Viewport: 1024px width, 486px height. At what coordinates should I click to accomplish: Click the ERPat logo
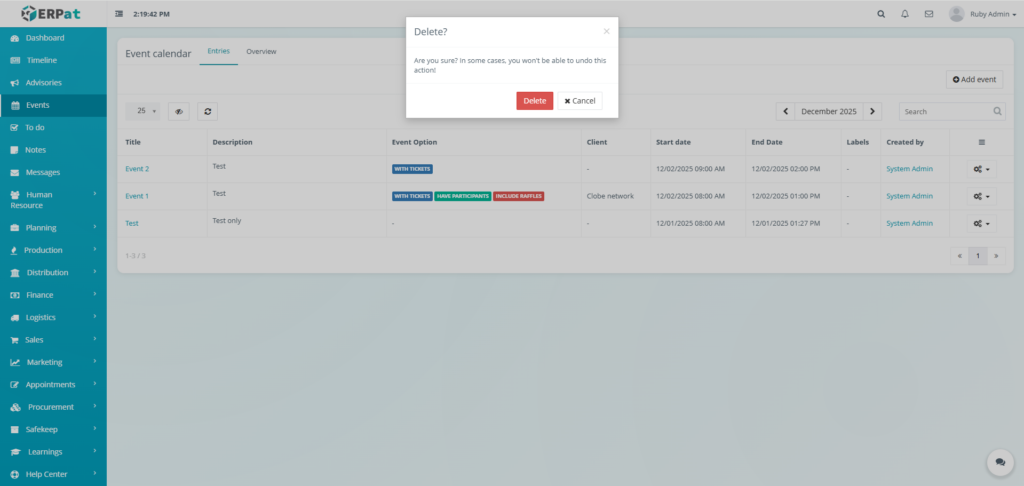coord(51,13)
